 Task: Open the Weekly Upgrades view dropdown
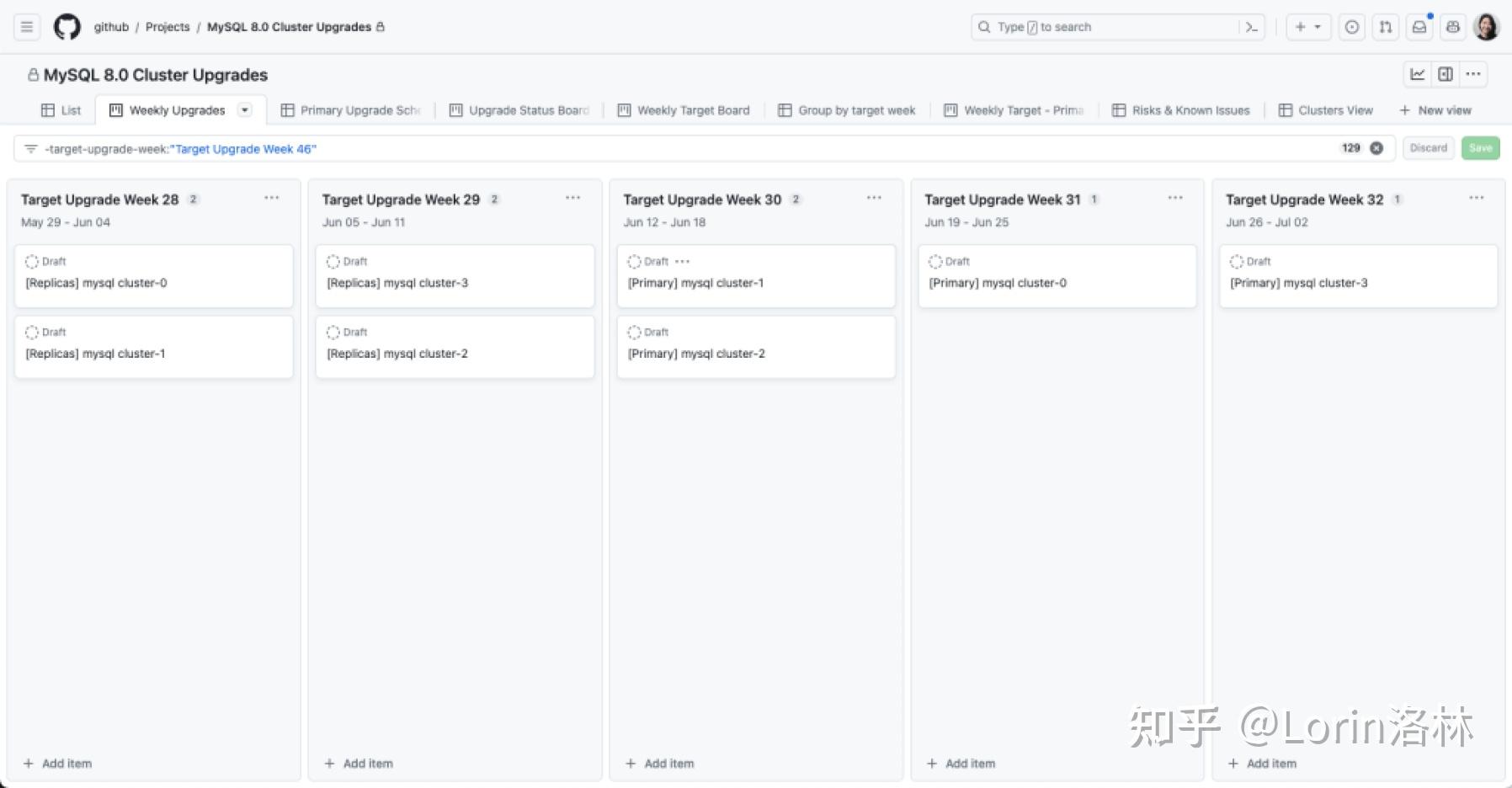245,110
